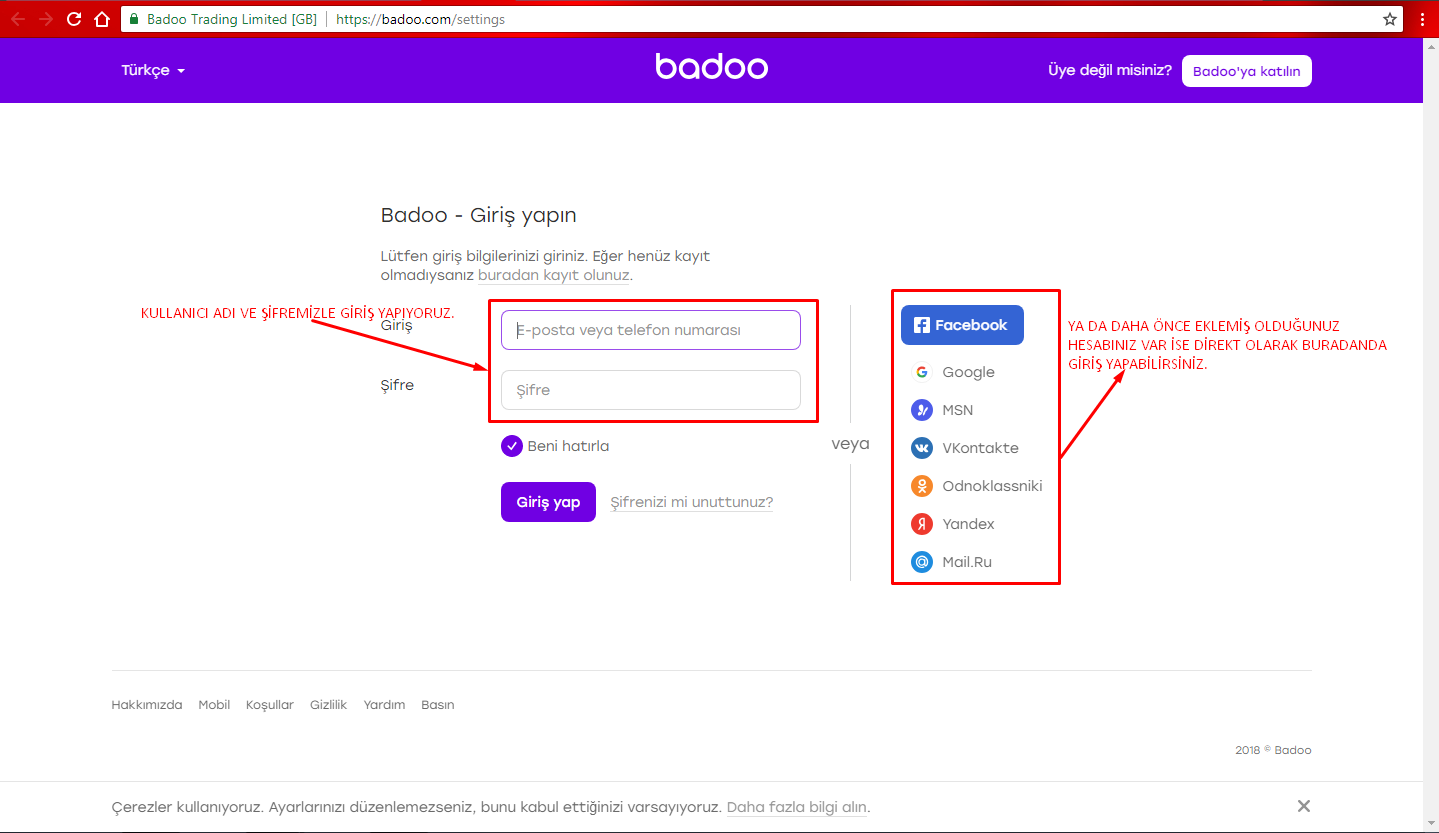Open the Şifrenizi mi unuttunuz? link
1439x833 pixels.
click(692, 502)
